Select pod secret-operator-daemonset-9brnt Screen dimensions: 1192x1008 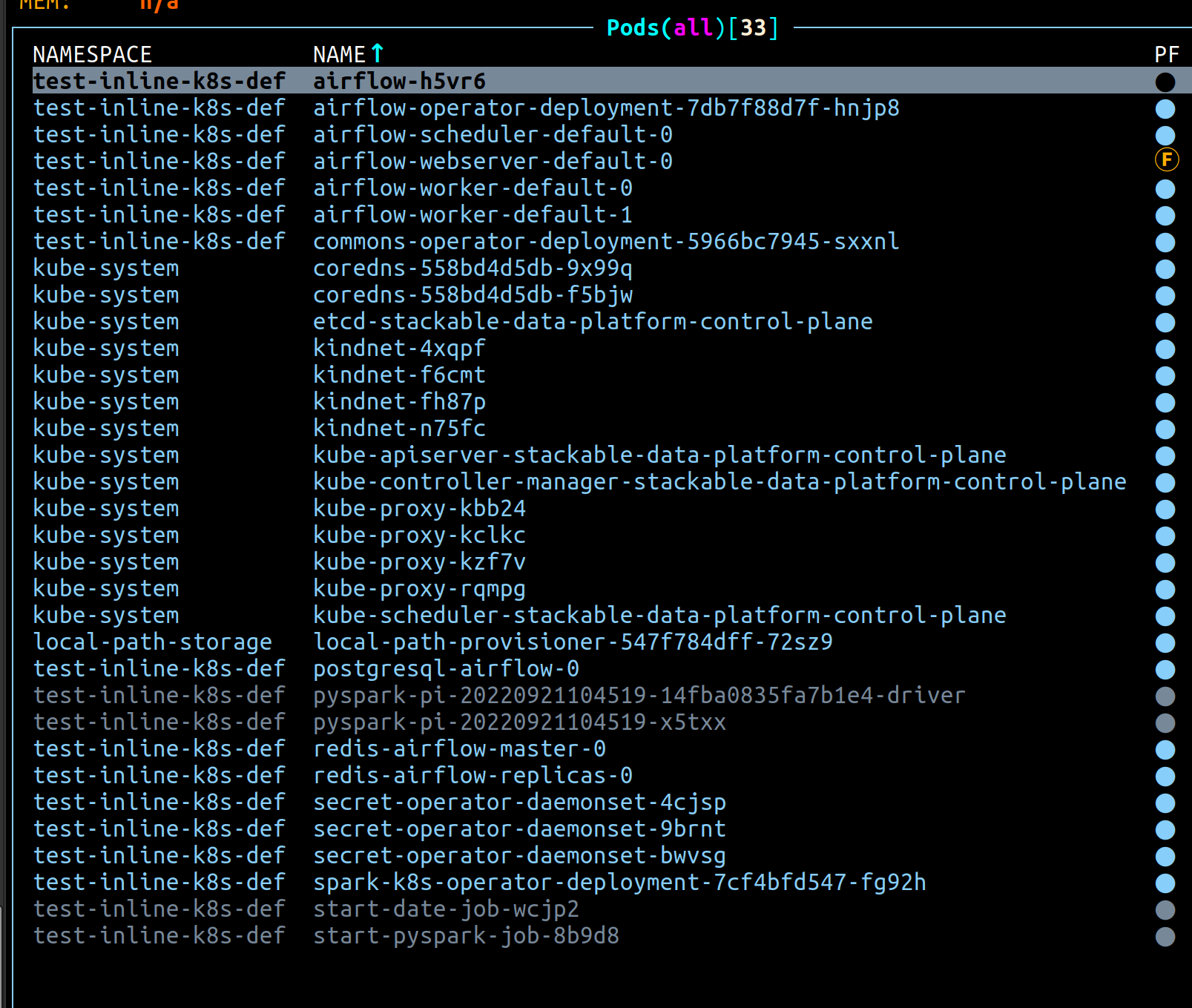519,829
